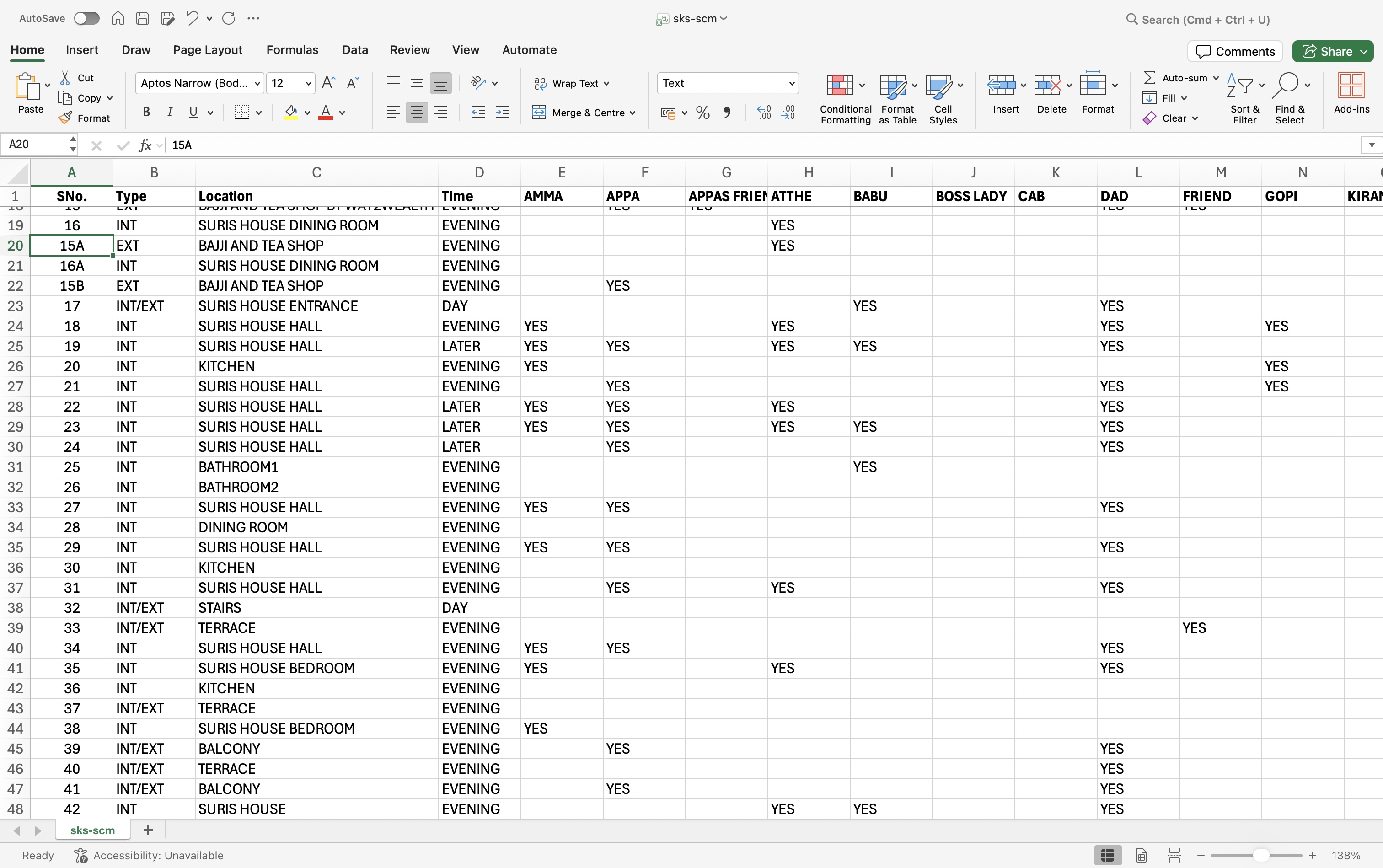Viewport: 1383px width, 868px height.
Task: Open the Insert Function fx icon
Action: [x=145, y=145]
